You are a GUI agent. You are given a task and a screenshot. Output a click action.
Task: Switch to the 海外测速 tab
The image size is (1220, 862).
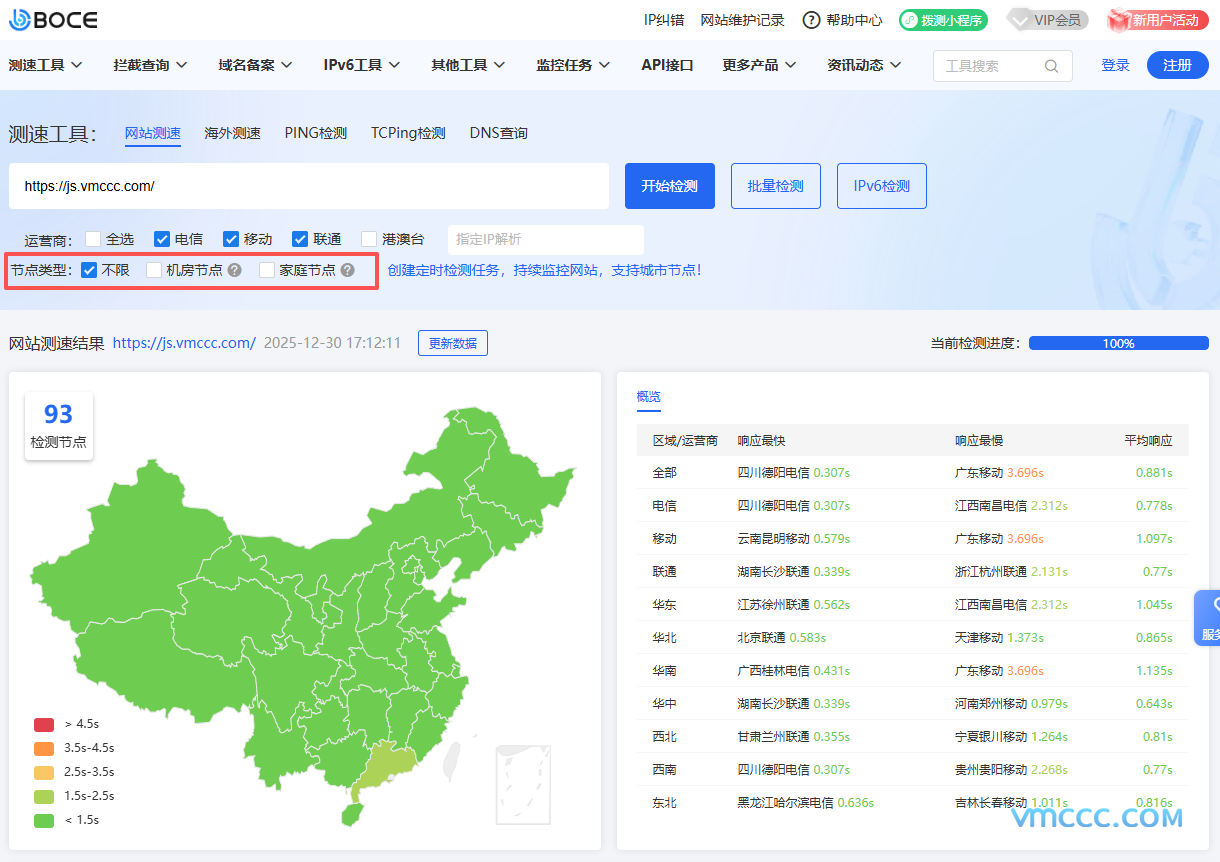[232, 132]
